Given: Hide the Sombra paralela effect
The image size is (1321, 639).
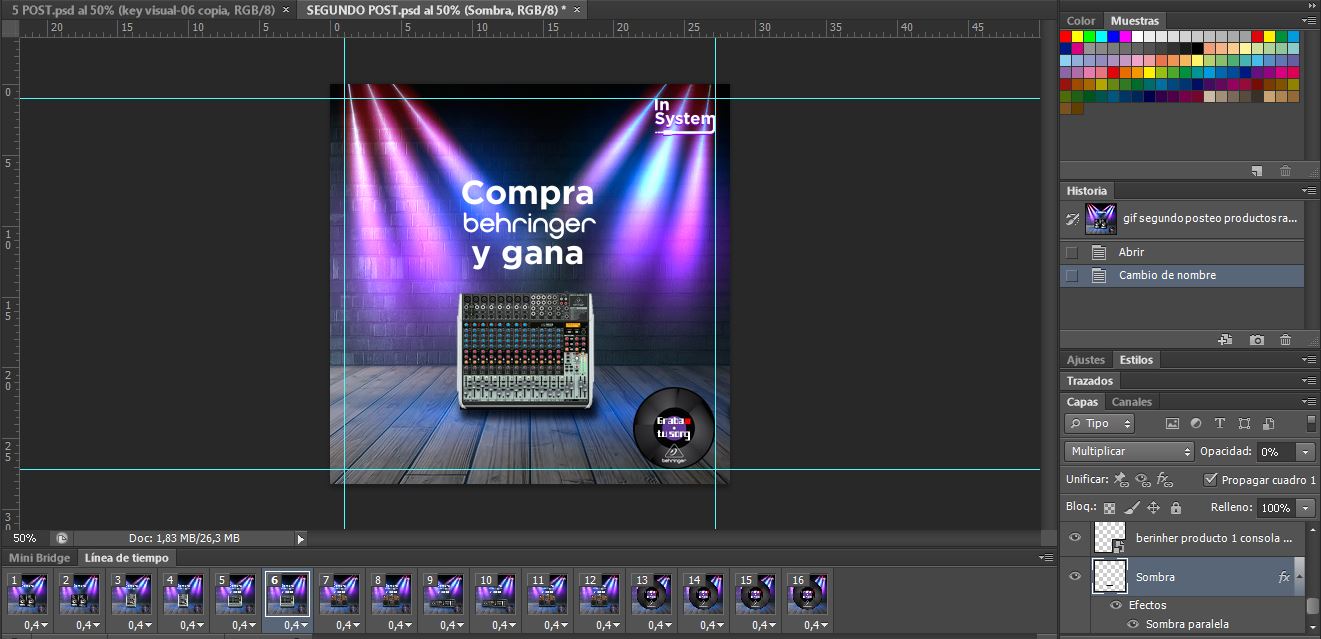Looking at the screenshot, I should [x=1134, y=624].
